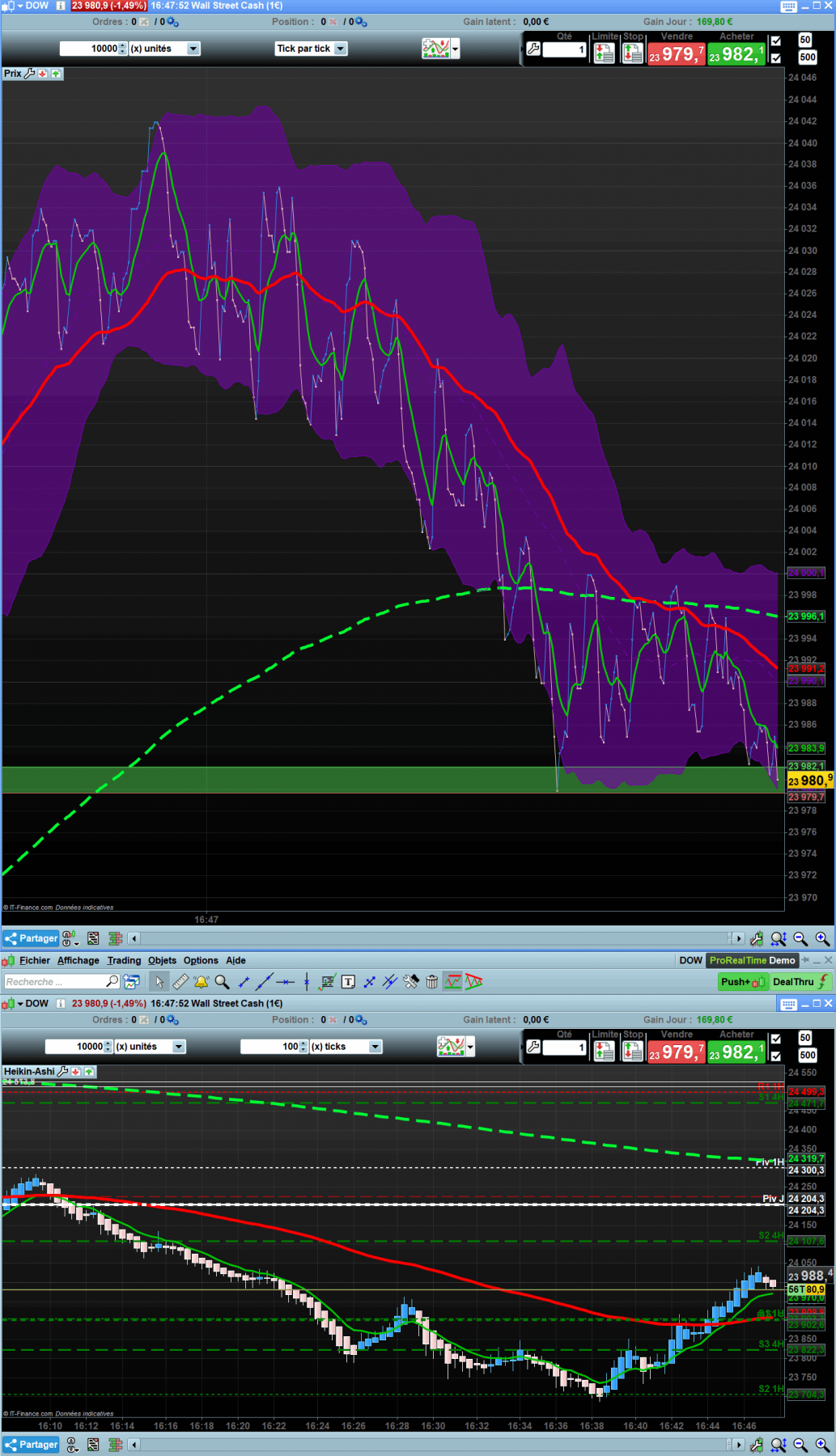Open the (x) unités dropdown top chart
The image size is (836, 1456).
point(164,49)
